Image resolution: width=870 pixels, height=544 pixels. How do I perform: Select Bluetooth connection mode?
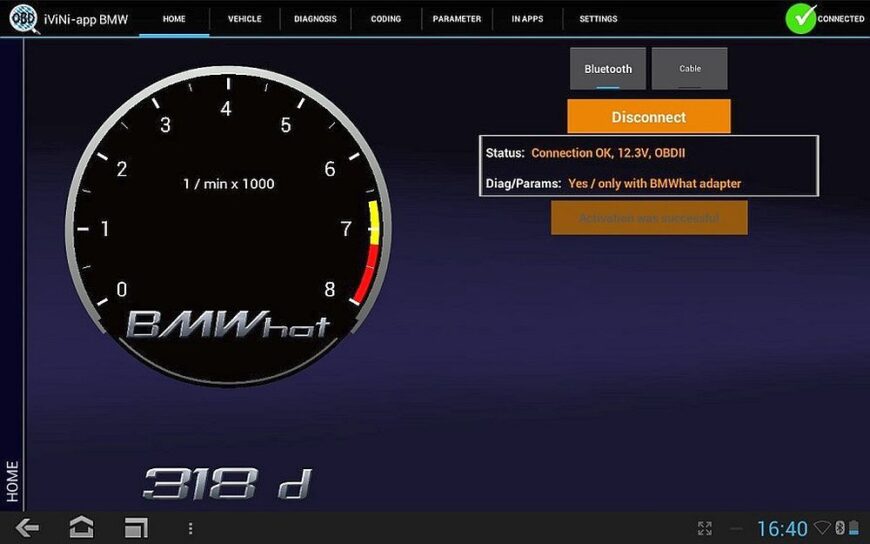coord(608,69)
